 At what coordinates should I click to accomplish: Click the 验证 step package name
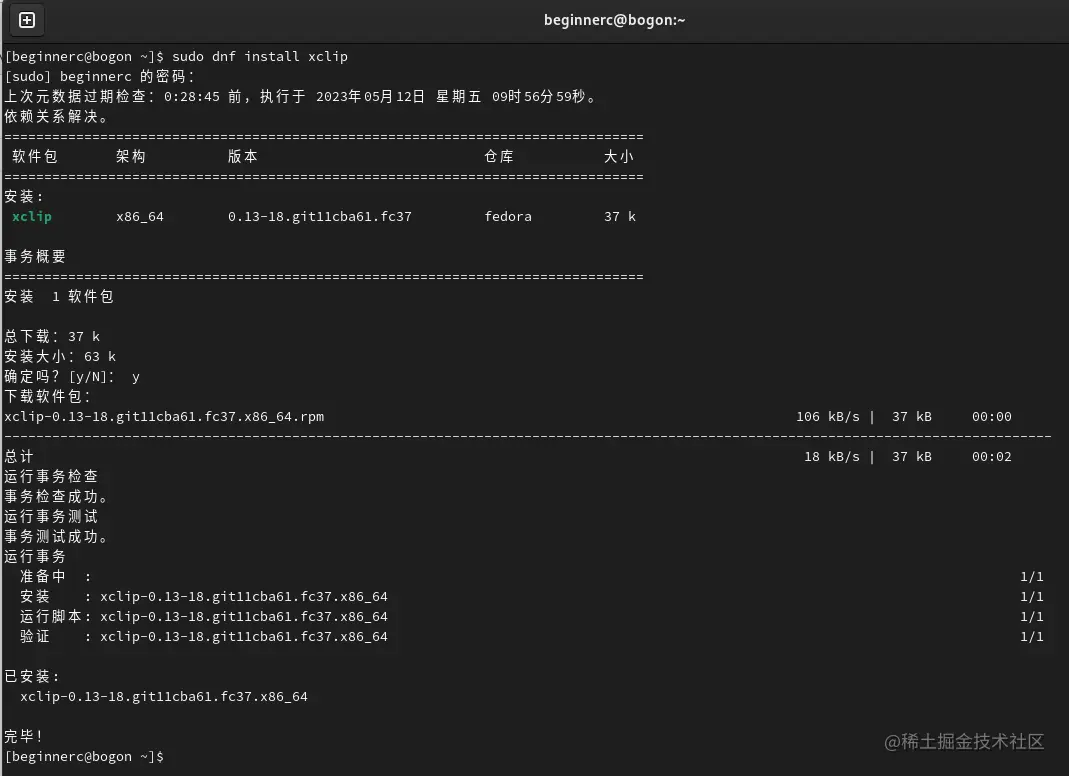coord(244,637)
